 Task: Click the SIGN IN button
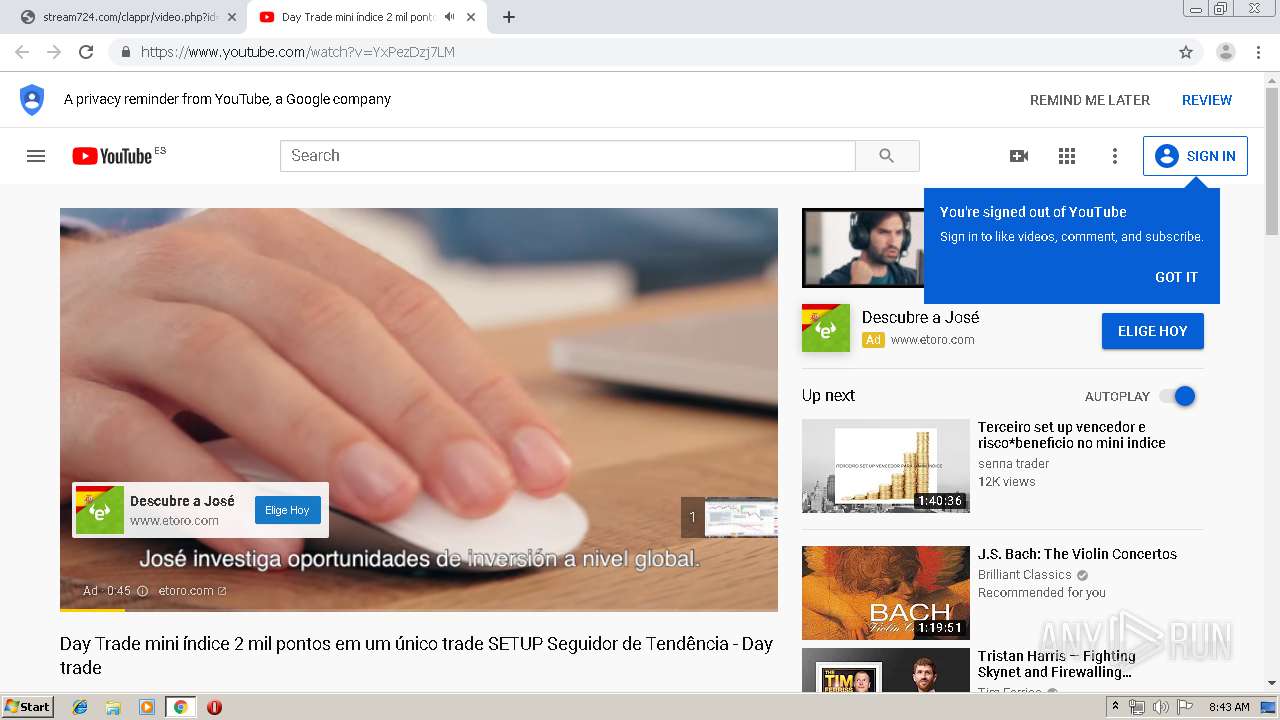pos(1195,156)
